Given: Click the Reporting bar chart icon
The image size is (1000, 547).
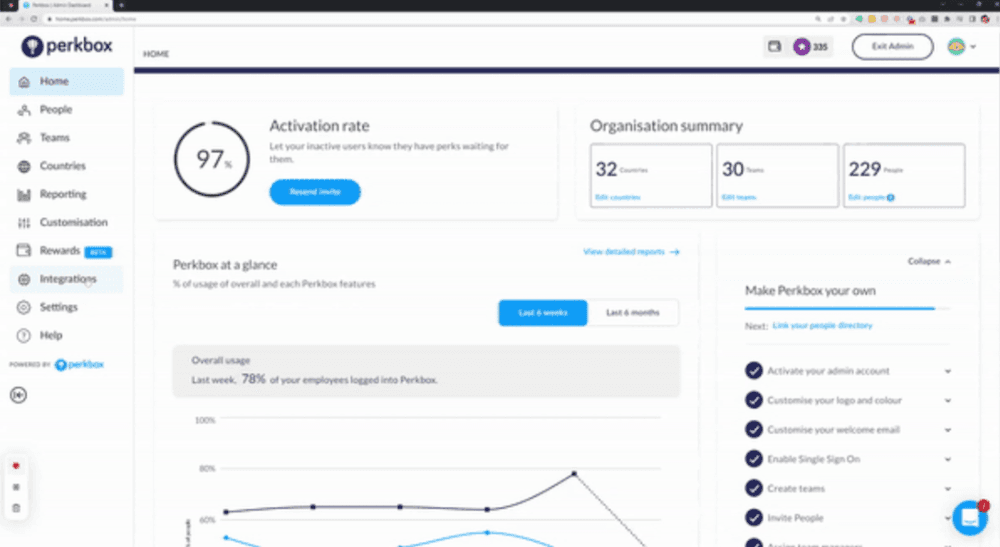Looking at the screenshot, I should [x=24, y=194].
